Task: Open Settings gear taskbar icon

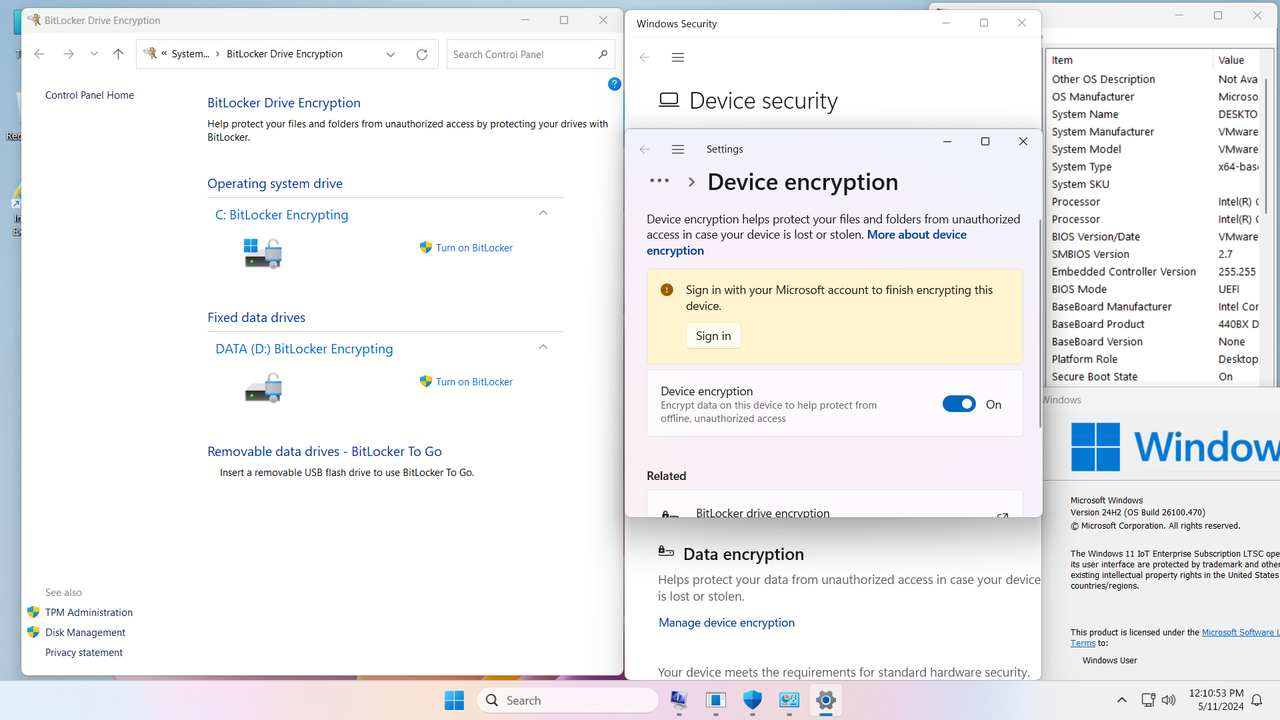Action: [825, 700]
